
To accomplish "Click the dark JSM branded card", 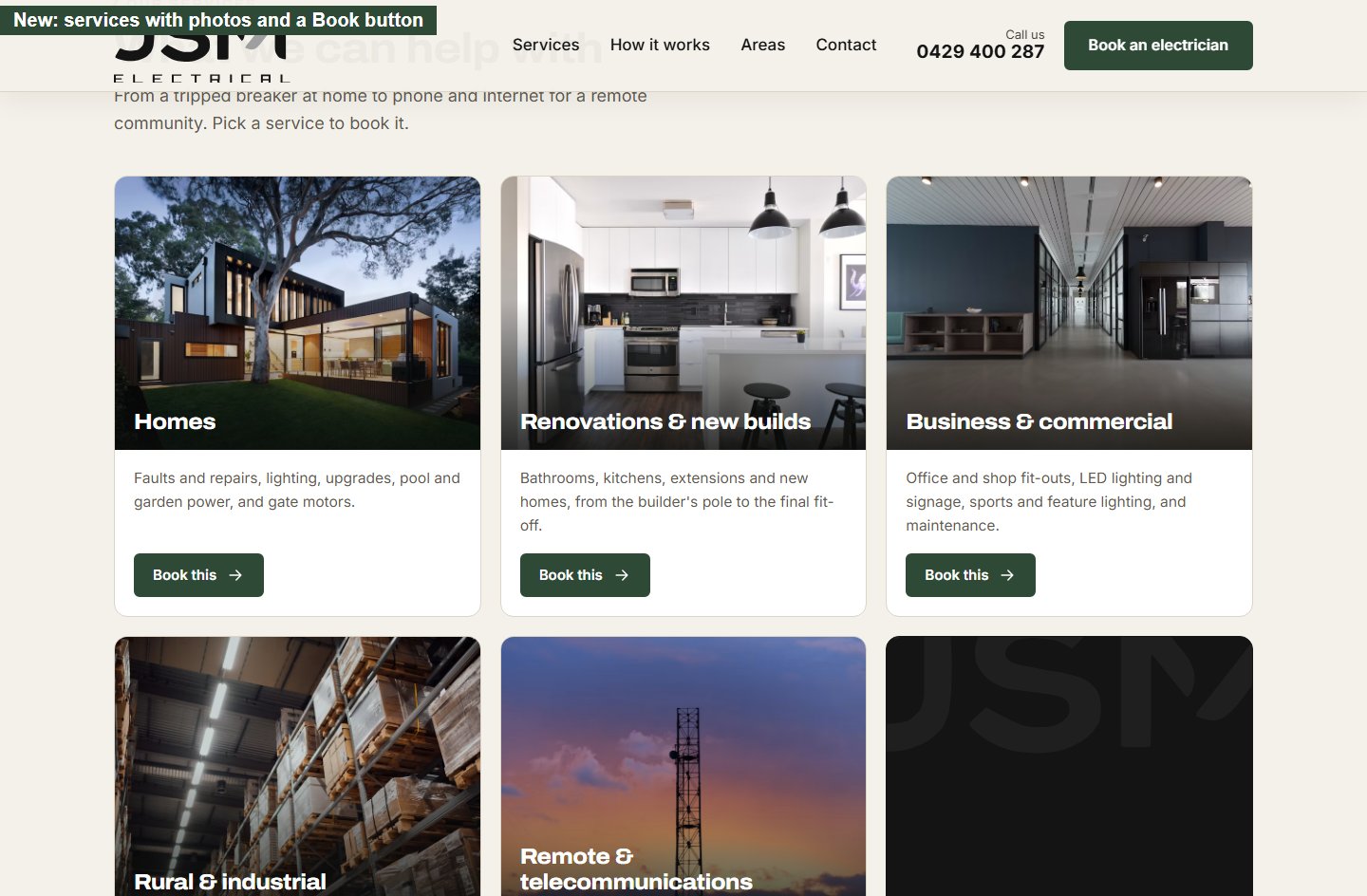I will [1069, 767].
